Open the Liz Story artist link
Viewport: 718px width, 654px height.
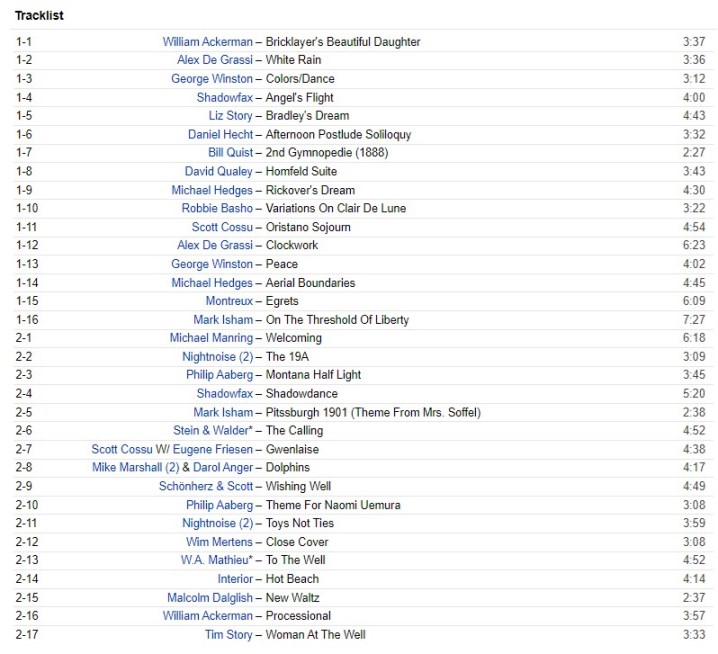pos(230,116)
